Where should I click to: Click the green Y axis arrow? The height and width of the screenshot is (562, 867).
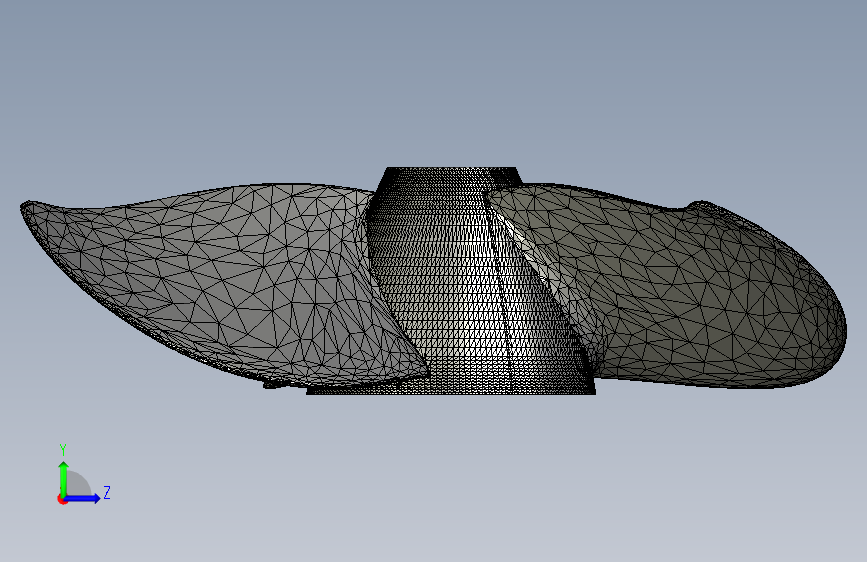(64, 479)
